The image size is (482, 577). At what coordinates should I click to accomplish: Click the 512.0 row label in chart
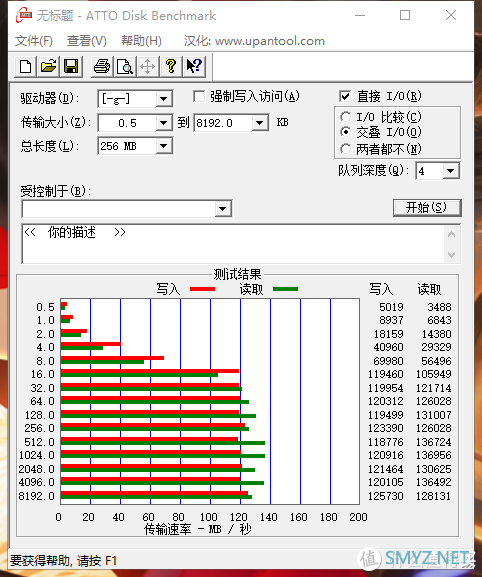click(x=39, y=442)
